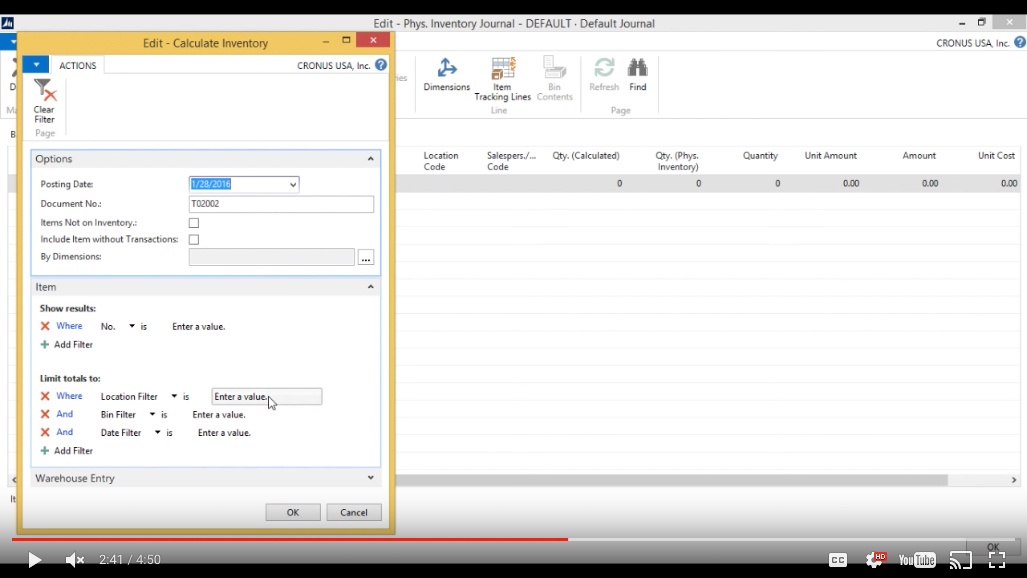Click the Dynamics NAV app icon in title bar

tap(8, 23)
